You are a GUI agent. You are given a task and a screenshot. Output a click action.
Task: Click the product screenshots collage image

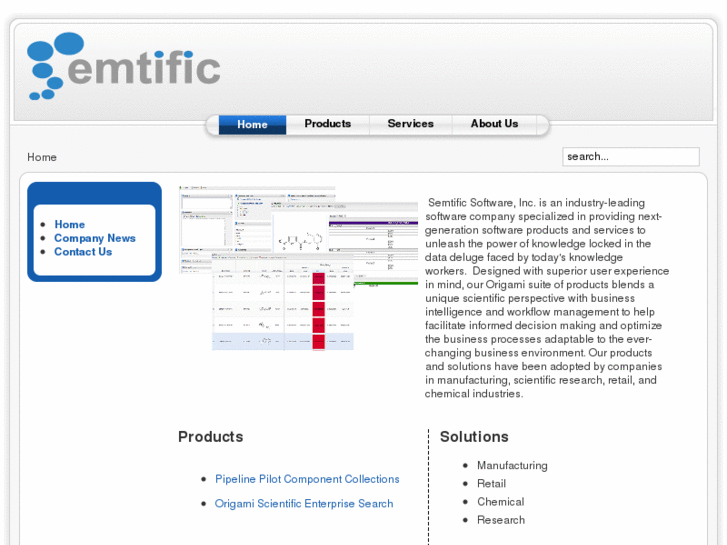tap(299, 268)
